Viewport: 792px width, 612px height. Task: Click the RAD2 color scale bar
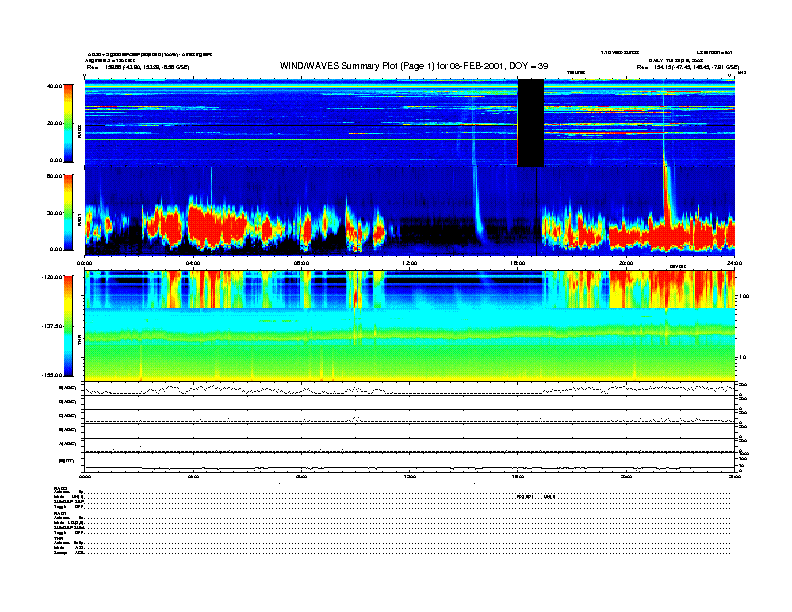pos(68,123)
